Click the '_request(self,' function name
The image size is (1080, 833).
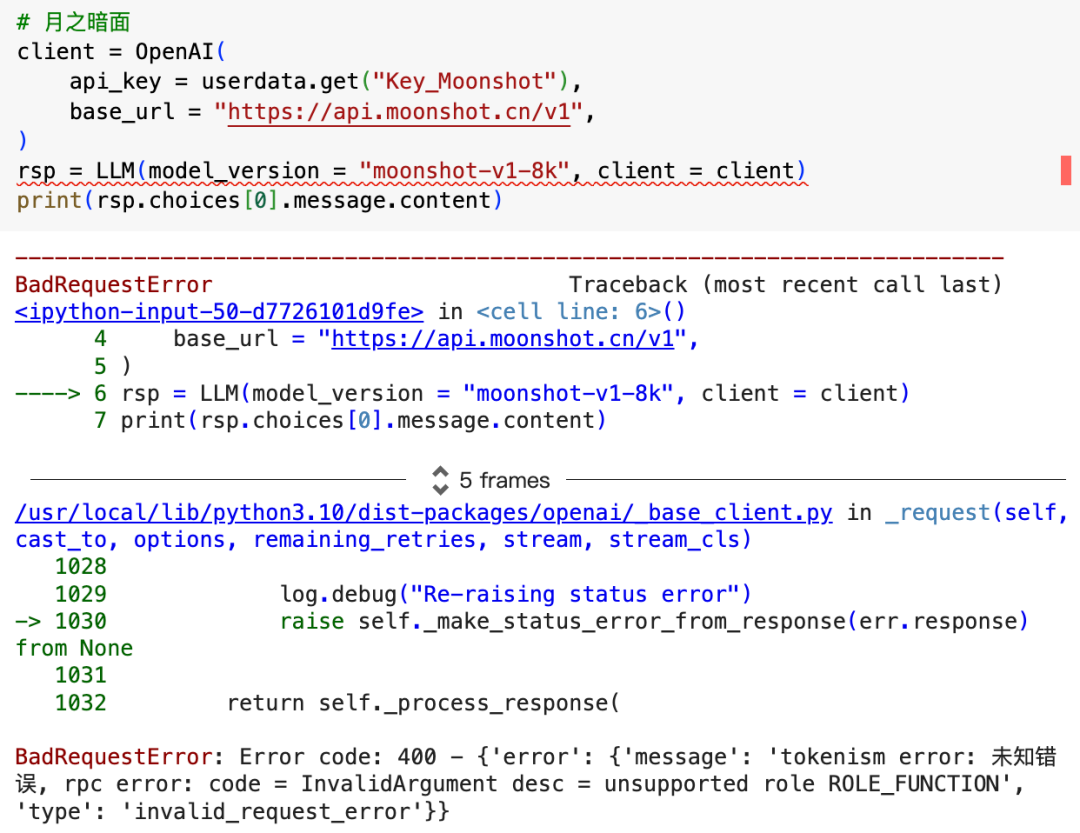point(976,513)
